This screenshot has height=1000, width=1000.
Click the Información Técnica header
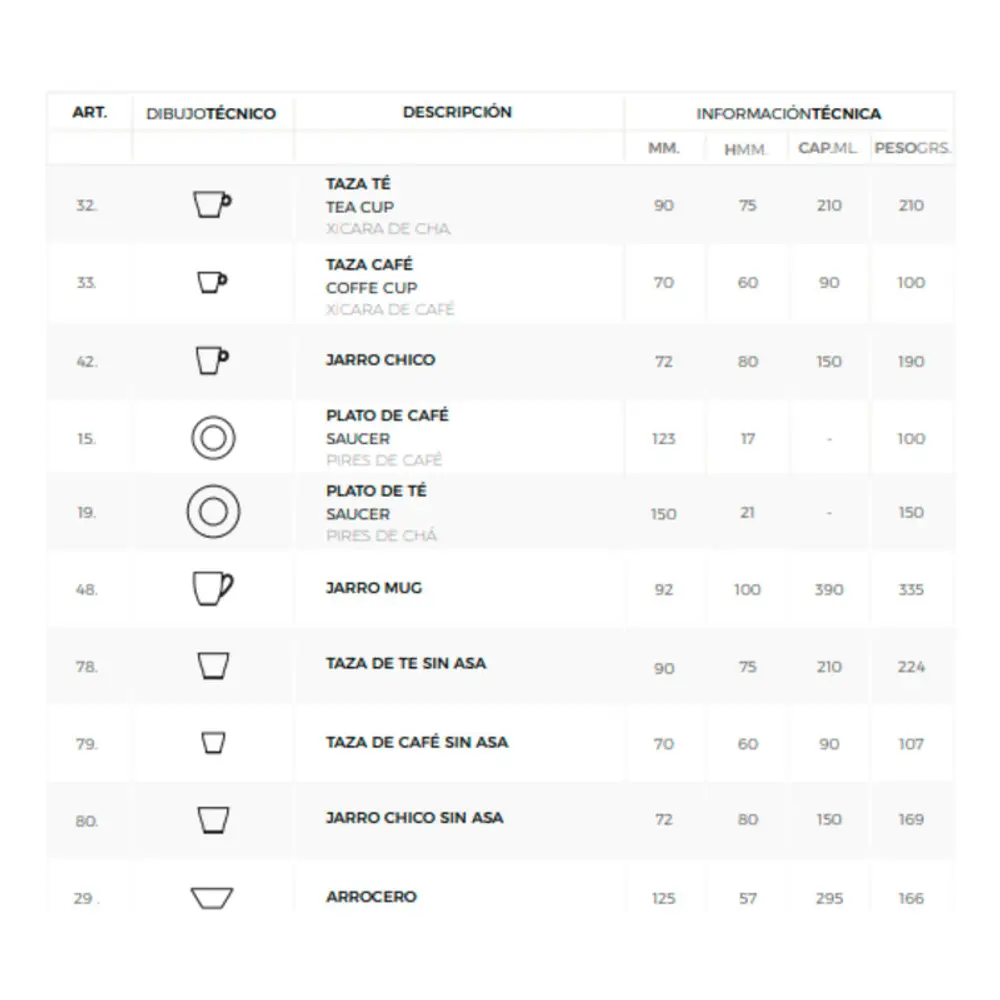click(x=788, y=113)
